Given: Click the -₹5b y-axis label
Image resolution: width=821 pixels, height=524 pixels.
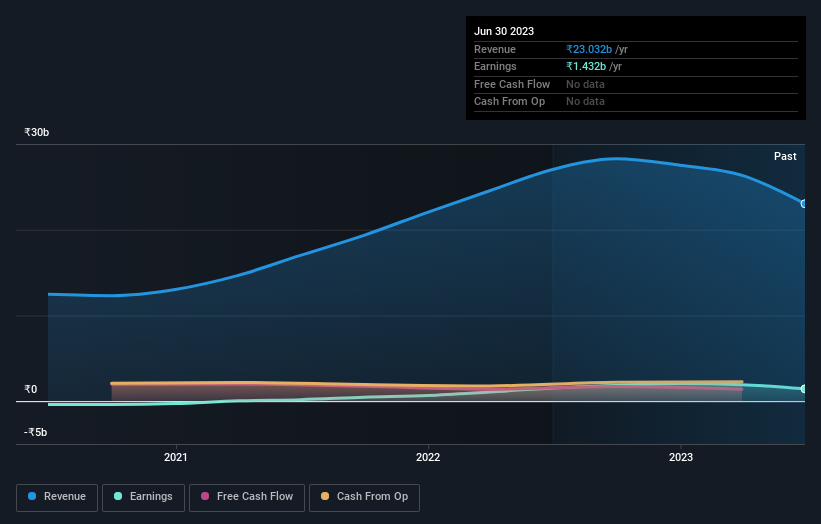Looking at the screenshot, I should point(36,432).
